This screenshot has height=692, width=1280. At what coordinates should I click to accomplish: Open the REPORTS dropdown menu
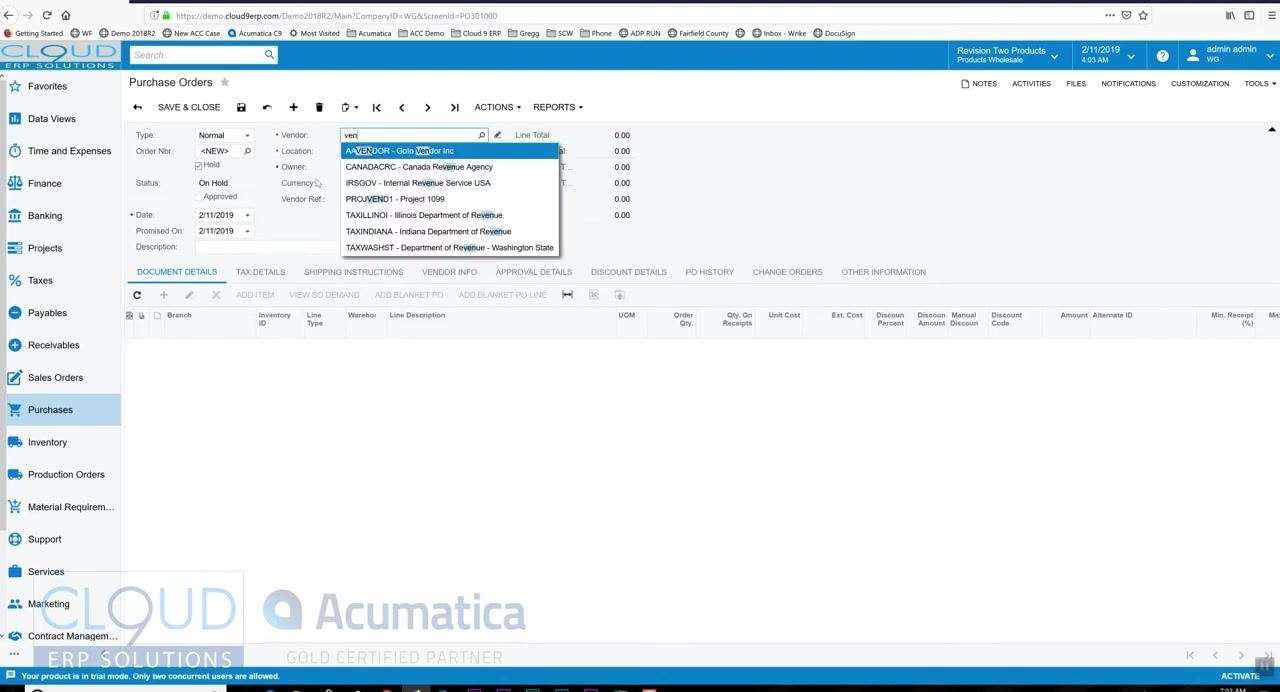558,107
